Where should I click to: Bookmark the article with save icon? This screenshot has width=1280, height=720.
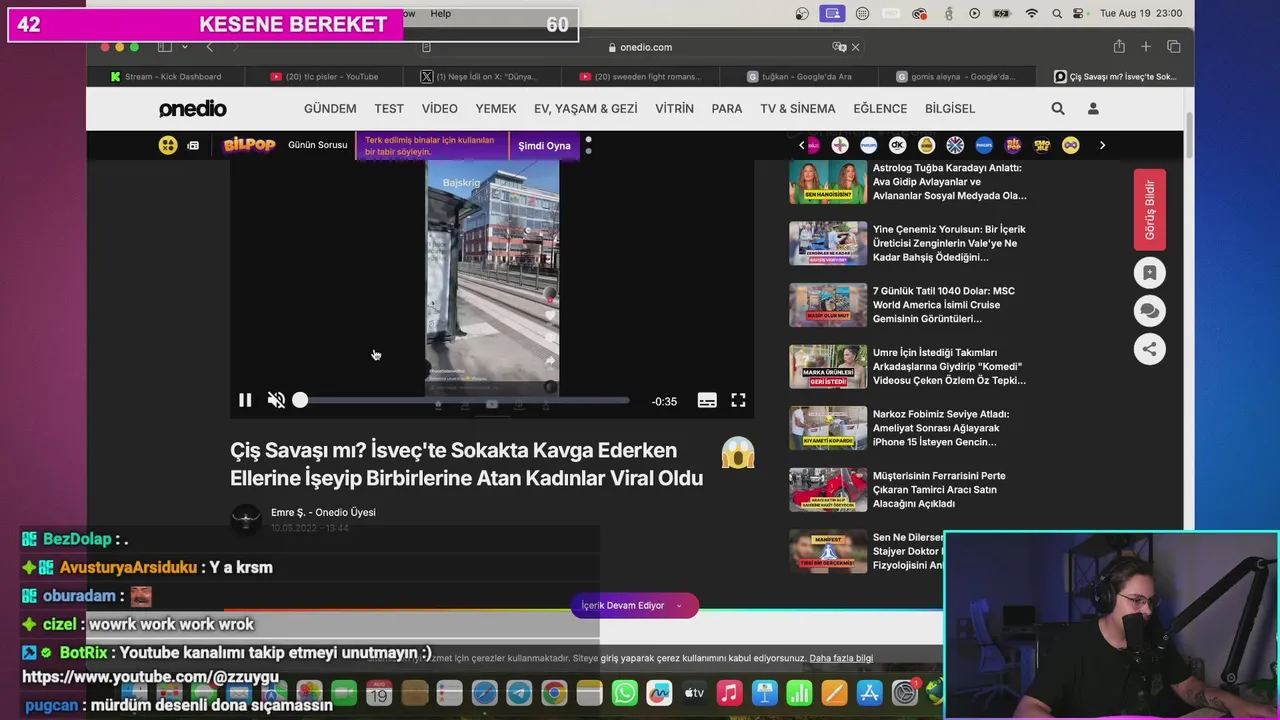[1149, 273]
